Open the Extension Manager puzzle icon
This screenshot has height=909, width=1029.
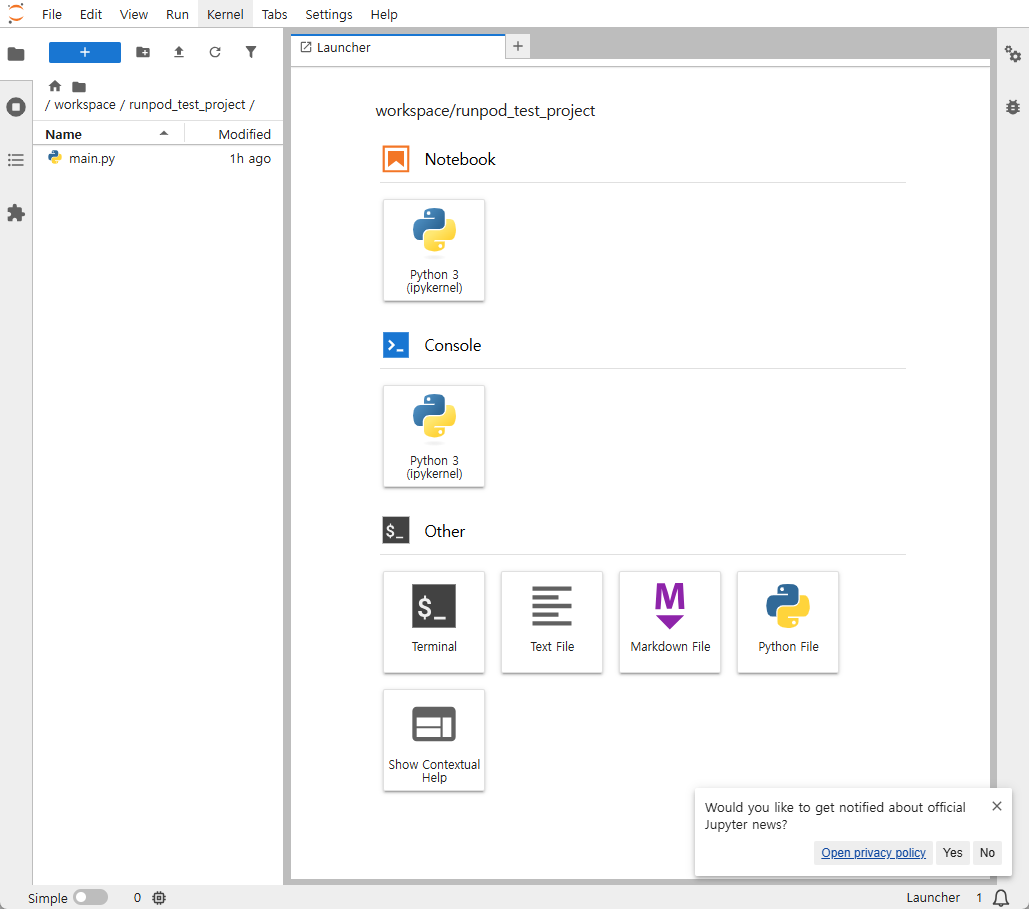[16, 213]
